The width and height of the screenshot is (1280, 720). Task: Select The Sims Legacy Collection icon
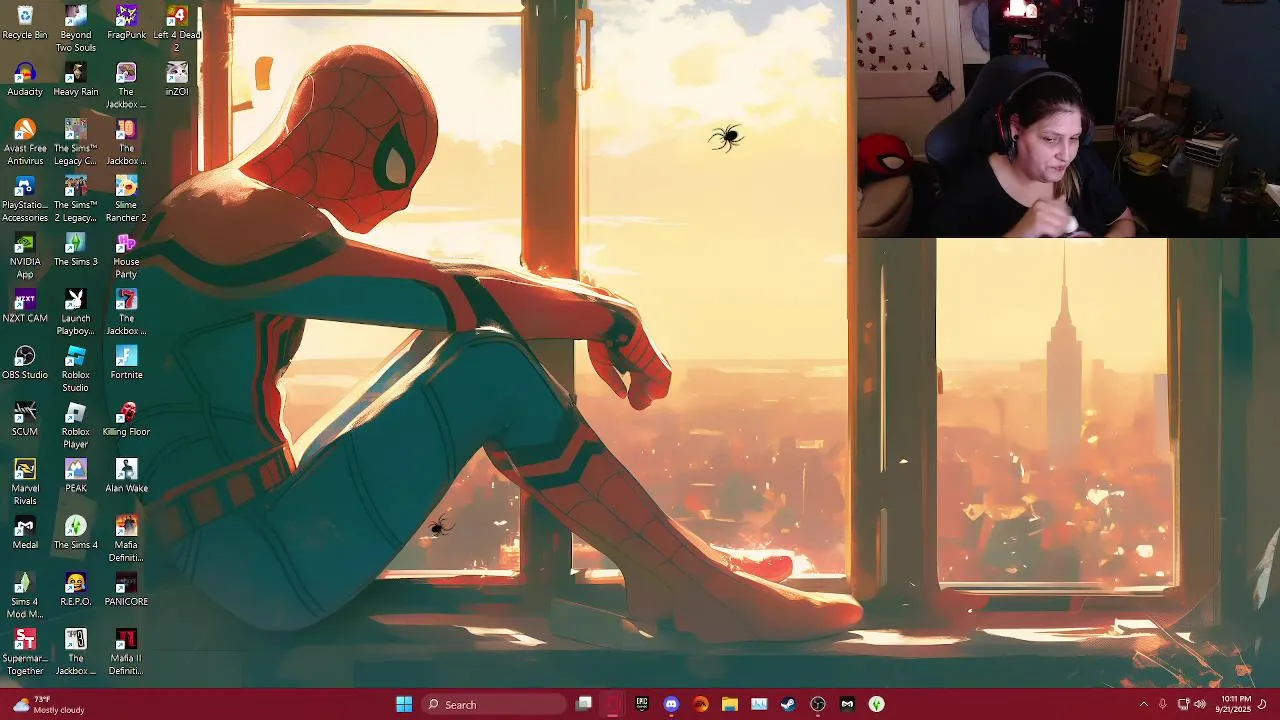coord(76,141)
